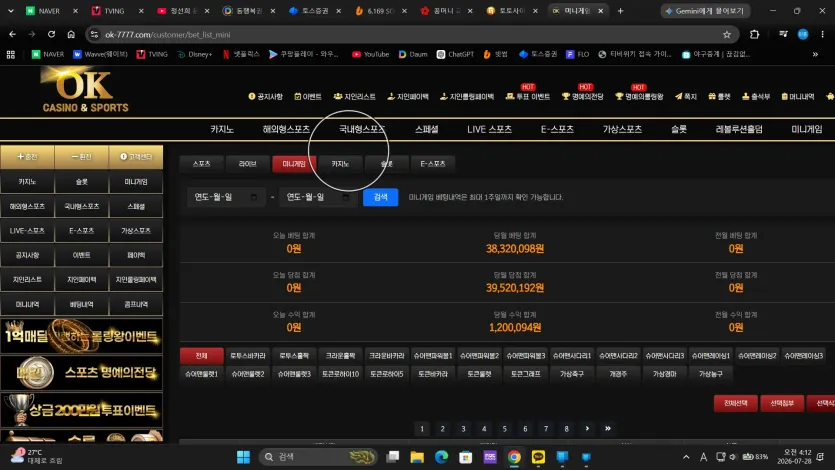Image resolution: width=835 pixels, height=470 pixels.
Task: Switch to the 라이브 bet history tab
Action: [x=248, y=164]
